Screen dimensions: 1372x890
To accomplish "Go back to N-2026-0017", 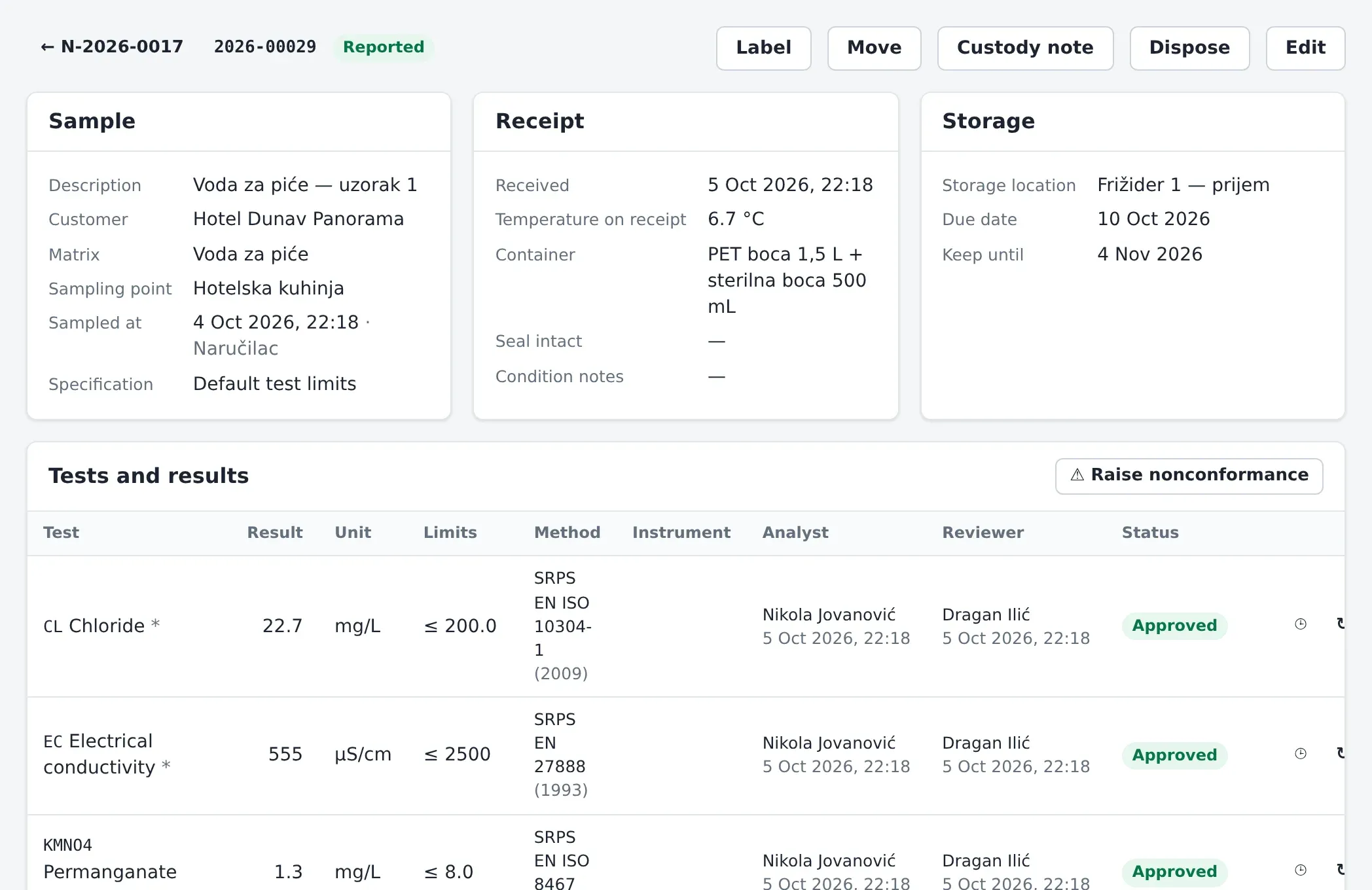I will [x=112, y=47].
